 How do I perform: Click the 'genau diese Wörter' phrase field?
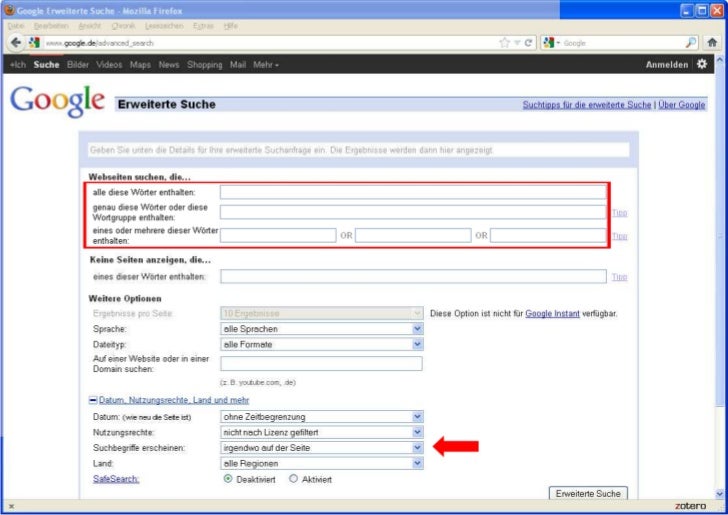[x=413, y=212]
